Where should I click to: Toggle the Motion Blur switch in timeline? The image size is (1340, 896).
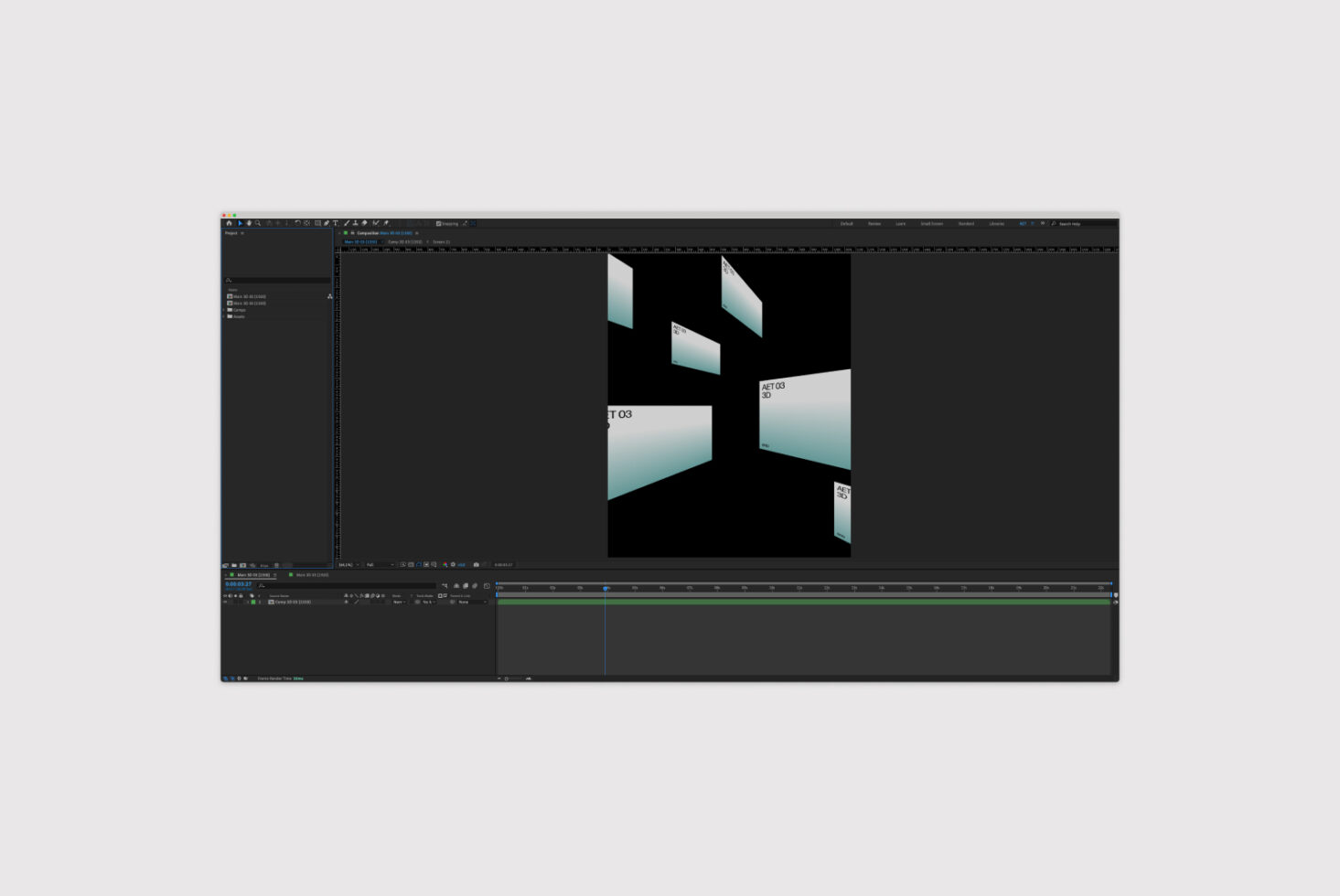pyautogui.click(x=475, y=585)
